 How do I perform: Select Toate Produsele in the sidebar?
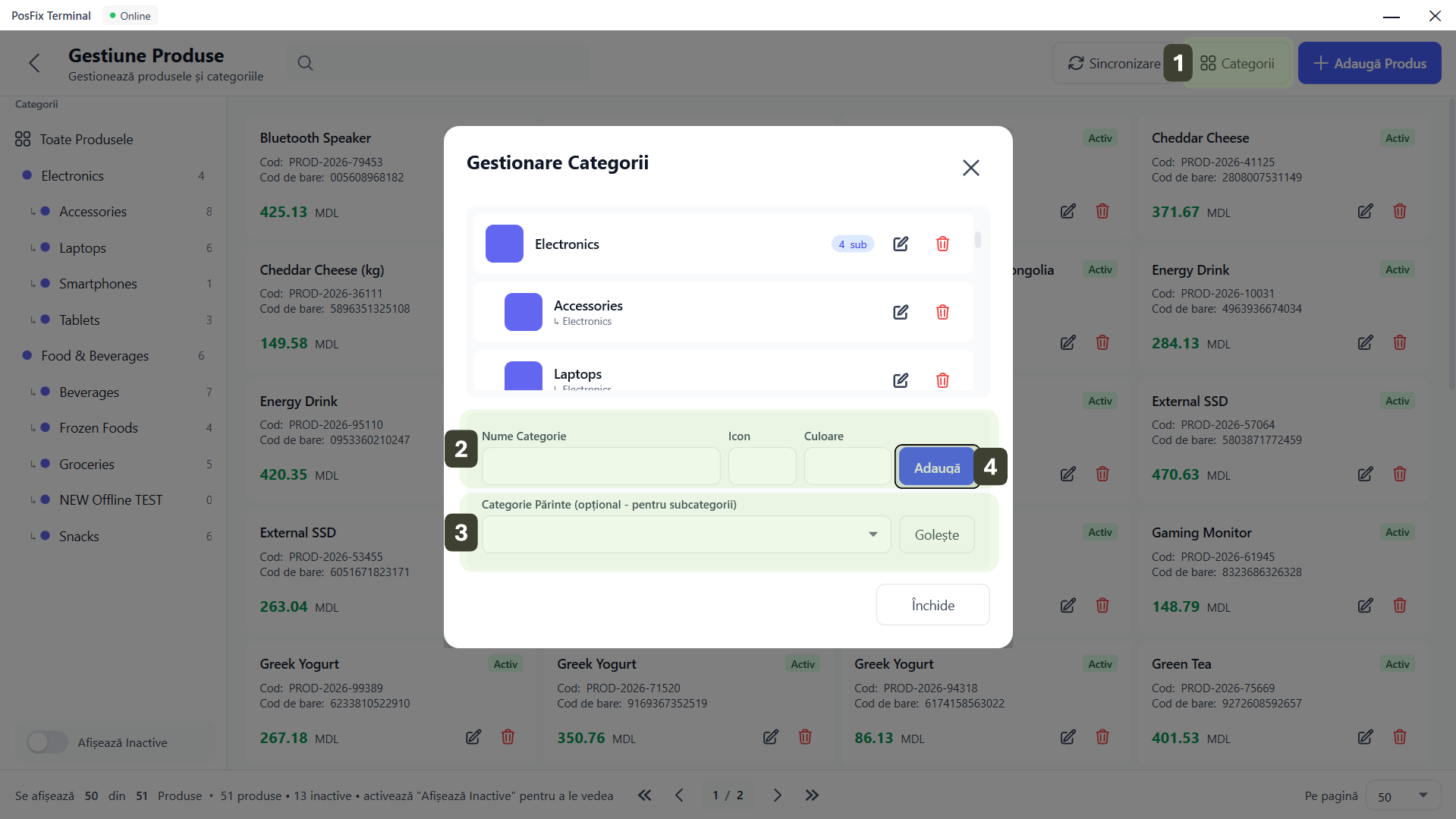(86, 140)
